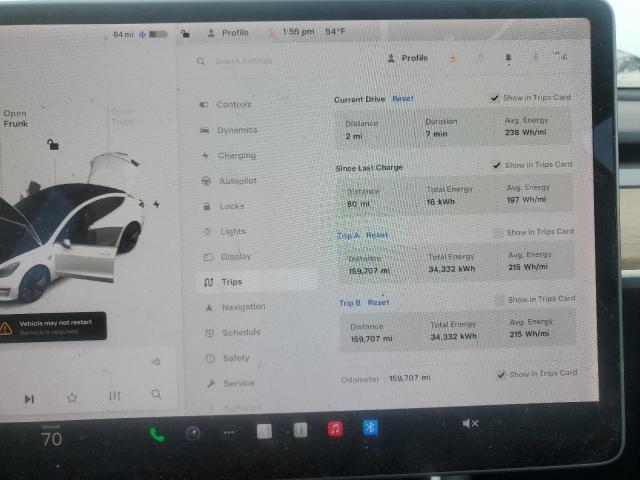The height and width of the screenshot is (480, 640).
Task: Favorite current media with star icon
Action: click(72, 397)
